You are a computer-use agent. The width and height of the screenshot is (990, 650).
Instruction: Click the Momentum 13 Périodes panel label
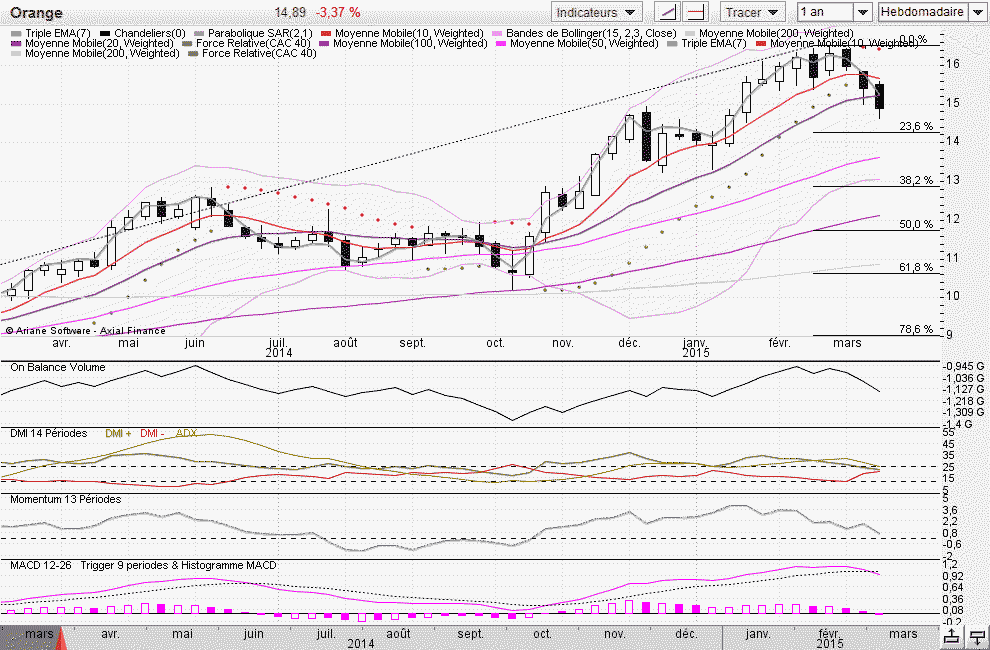tap(66, 500)
